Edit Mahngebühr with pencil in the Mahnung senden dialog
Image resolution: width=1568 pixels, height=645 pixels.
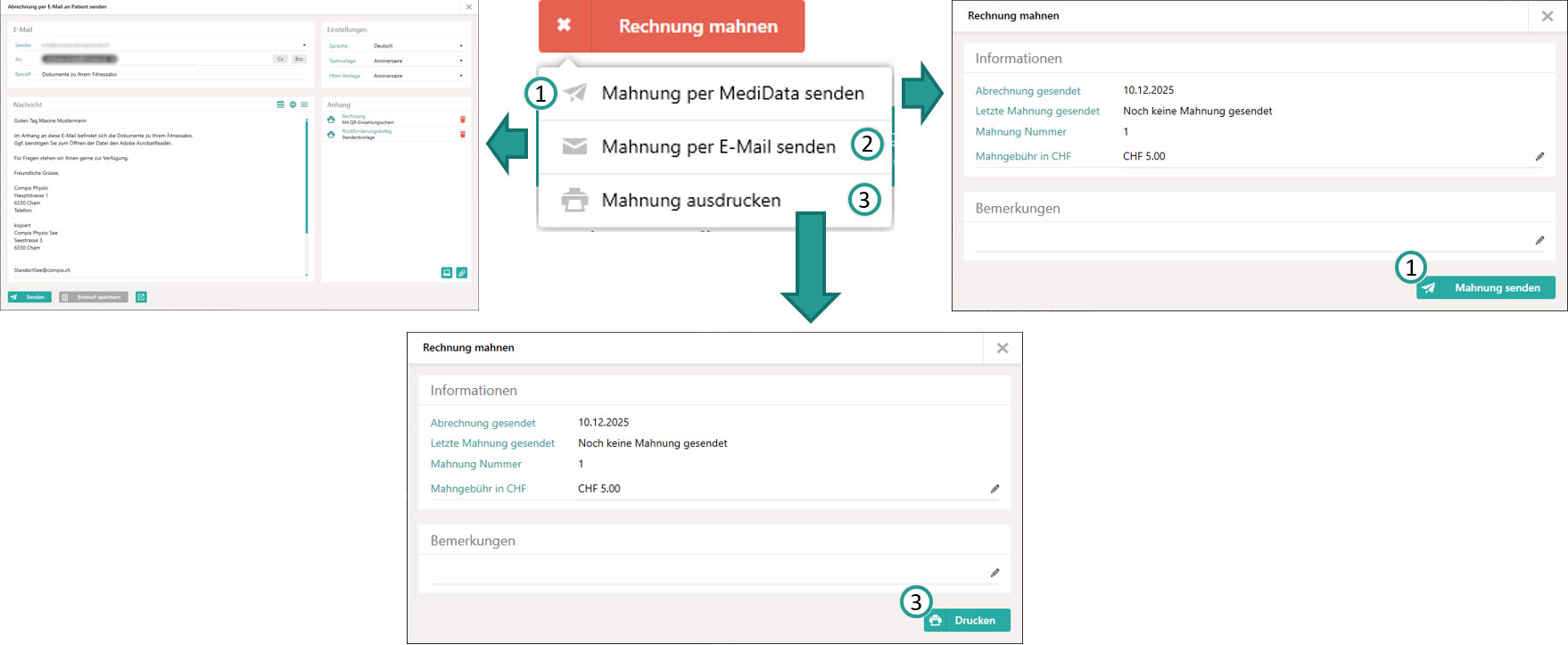(x=1539, y=156)
